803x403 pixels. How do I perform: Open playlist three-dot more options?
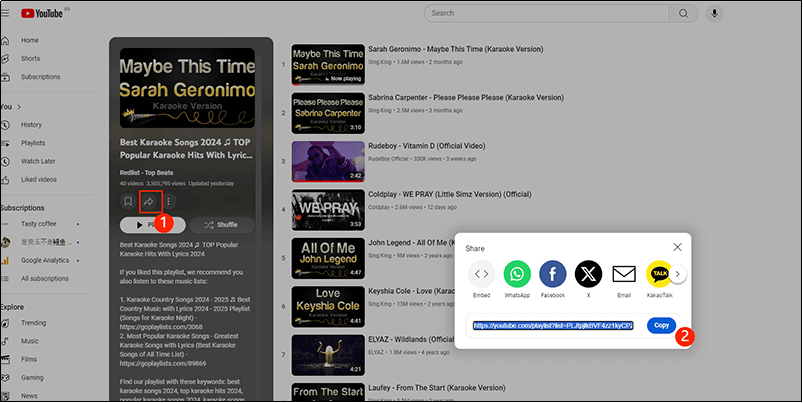point(168,201)
